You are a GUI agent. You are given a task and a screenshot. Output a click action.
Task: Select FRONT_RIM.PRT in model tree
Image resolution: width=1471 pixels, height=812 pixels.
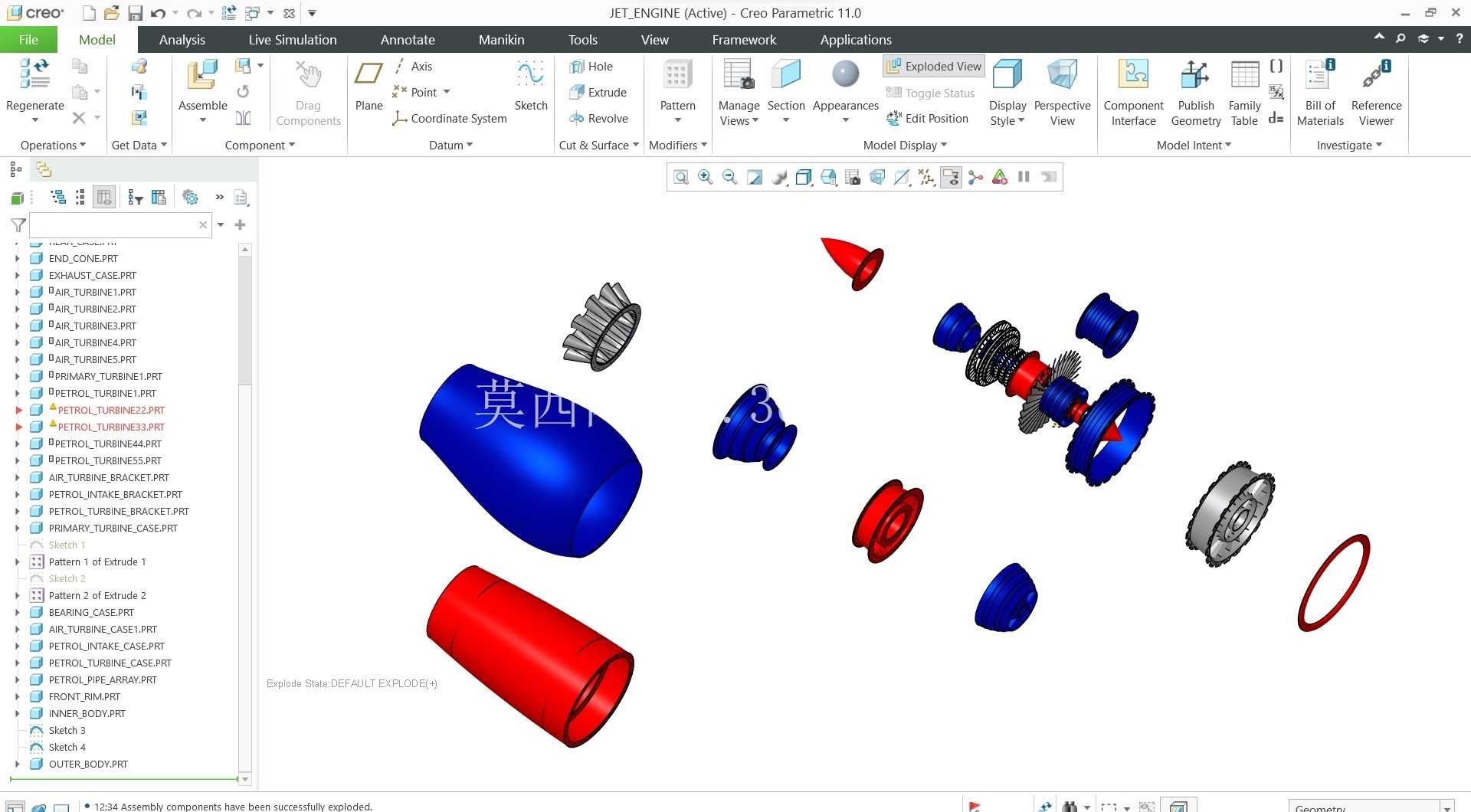coord(84,697)
